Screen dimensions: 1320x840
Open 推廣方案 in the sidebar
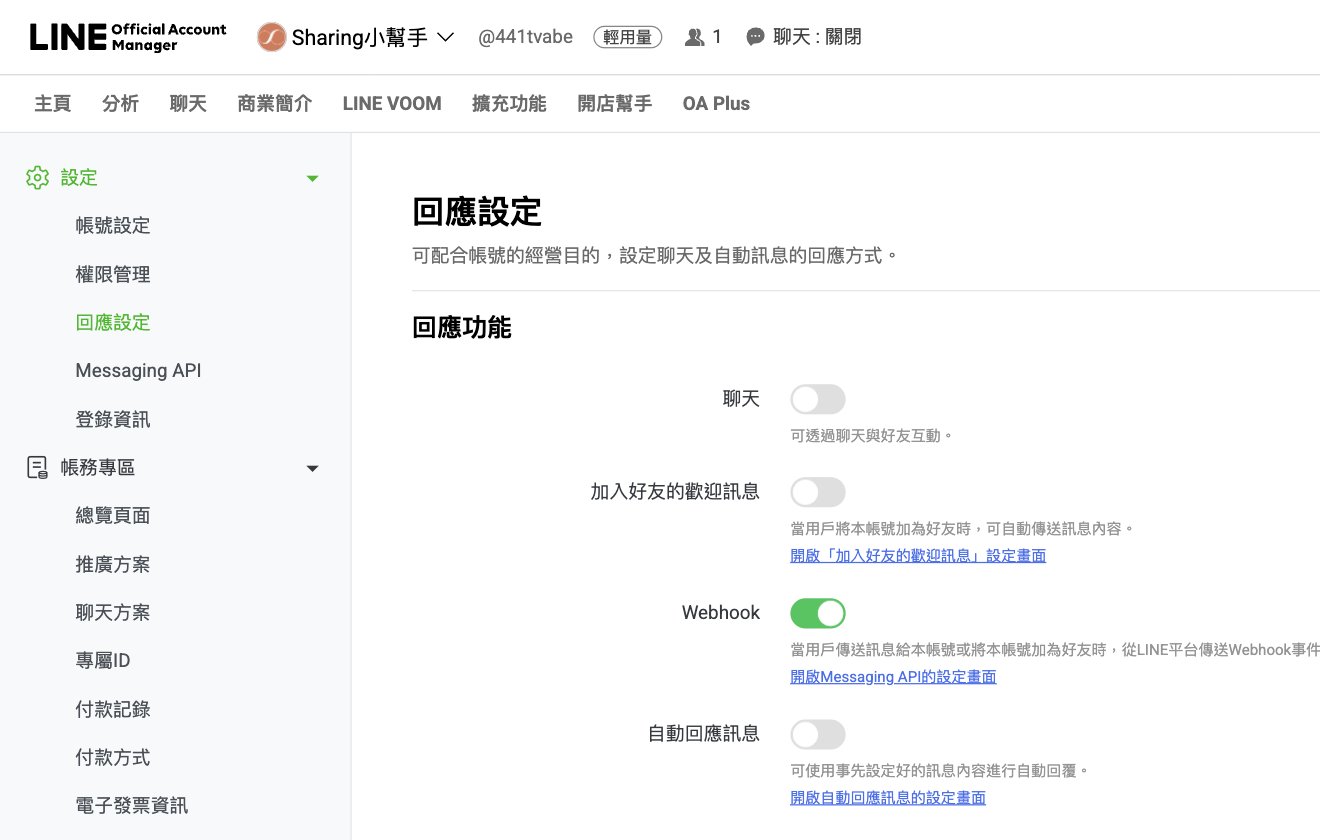tap(113, 564)
